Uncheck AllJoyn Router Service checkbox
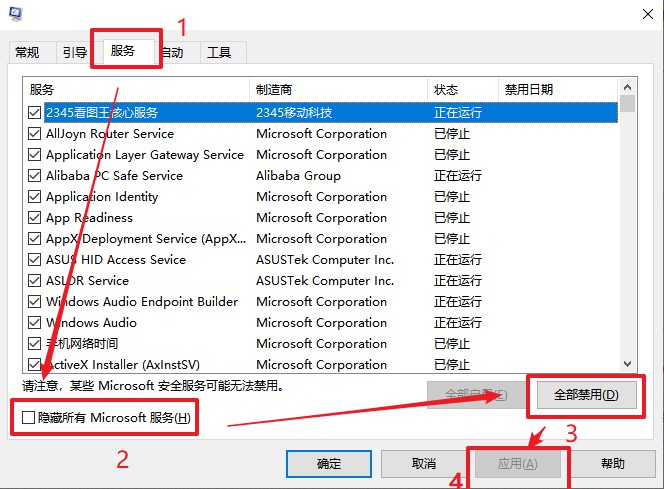Viewport: 664px width, 489px height. (x=34, y=133)
